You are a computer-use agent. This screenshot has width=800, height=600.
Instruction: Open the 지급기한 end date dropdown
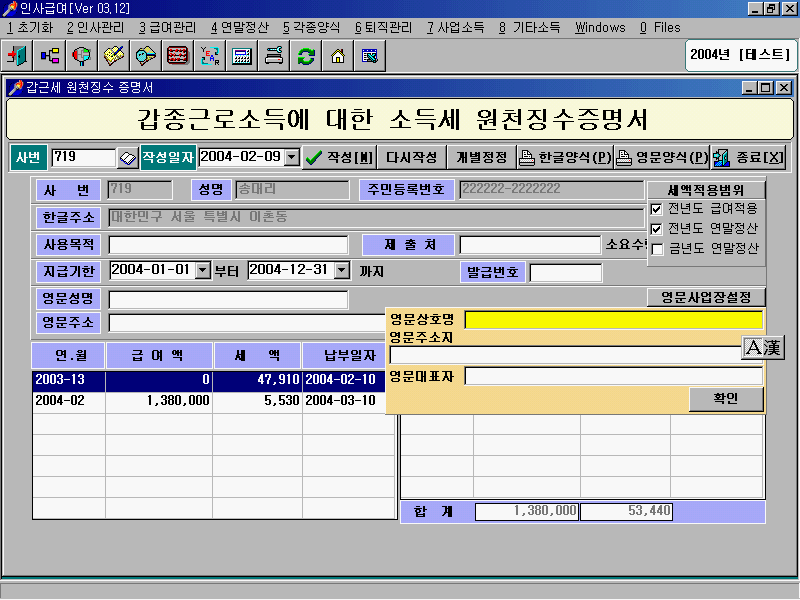pos(341,270)
